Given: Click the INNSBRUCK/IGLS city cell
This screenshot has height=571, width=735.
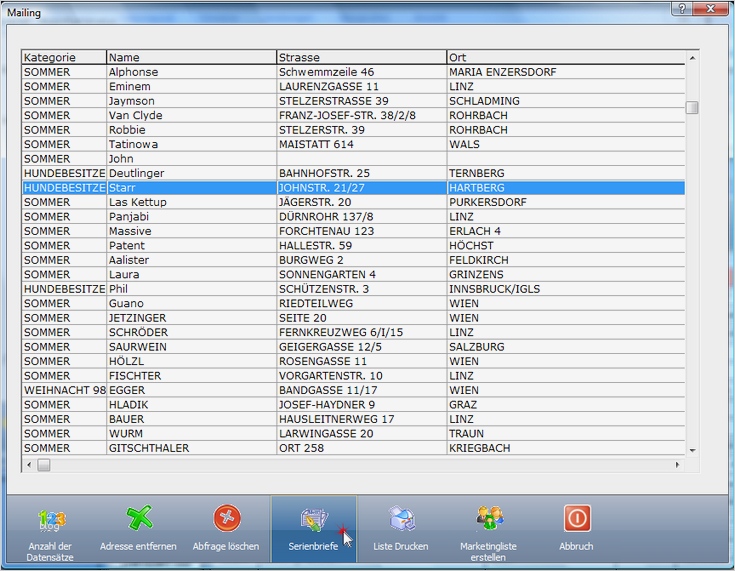Looking at the screenshot, I should click(566, 289).
